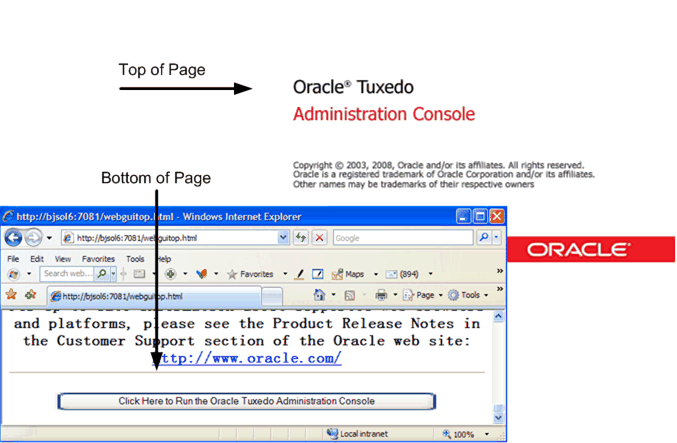Click the Print printer icon
The image size is (677, 443).
[x=381, y=295]
